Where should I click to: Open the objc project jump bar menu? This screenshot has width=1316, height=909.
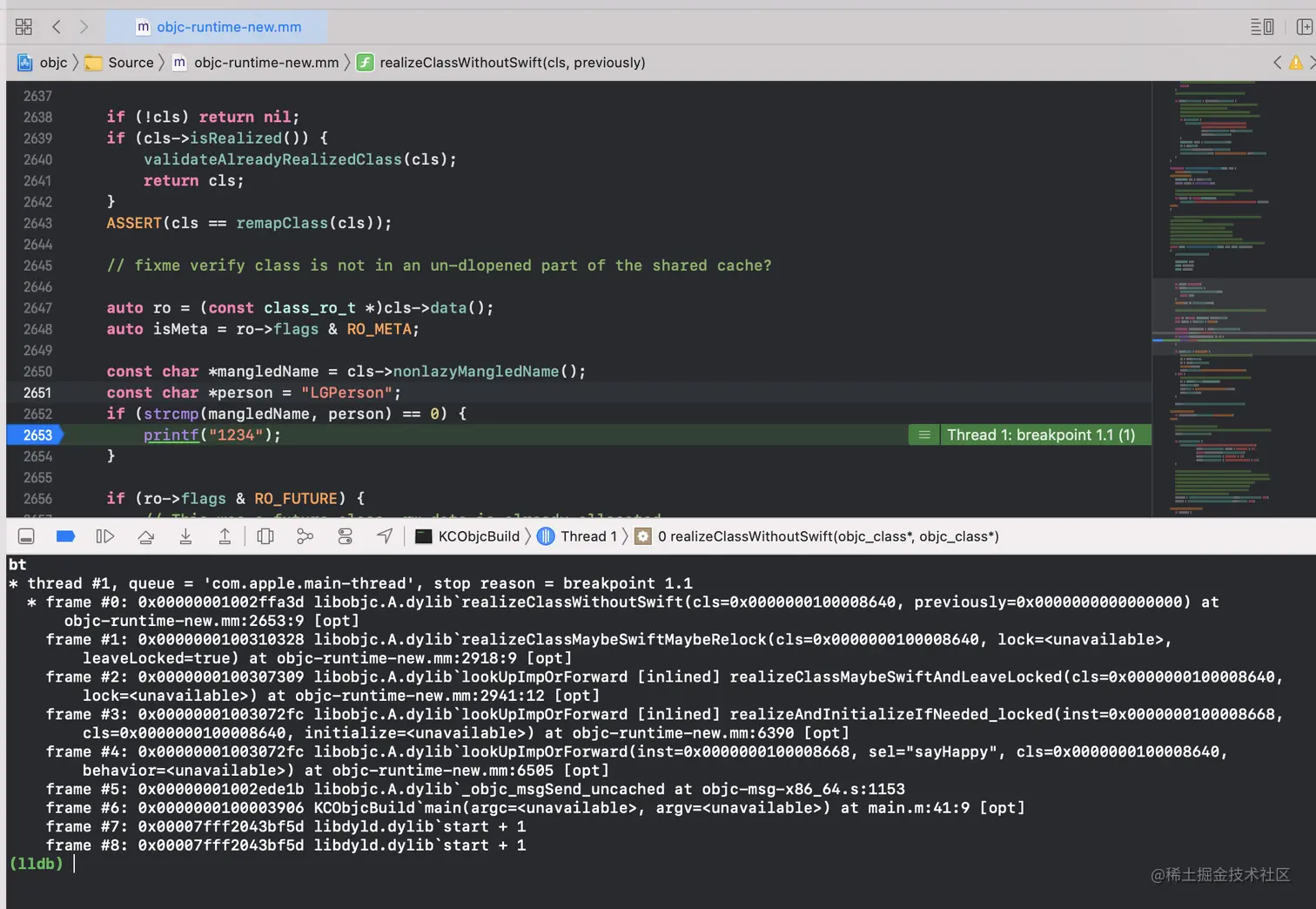(x=53, y=63)
